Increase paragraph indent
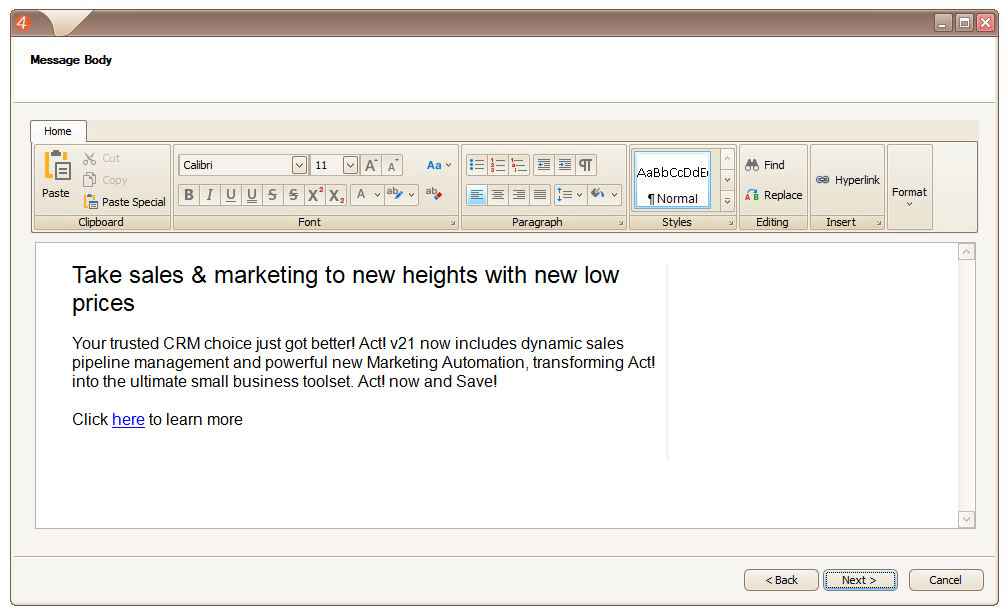Image resolution: width=1008 pixels, height=616 pixels. click(564, 165)
